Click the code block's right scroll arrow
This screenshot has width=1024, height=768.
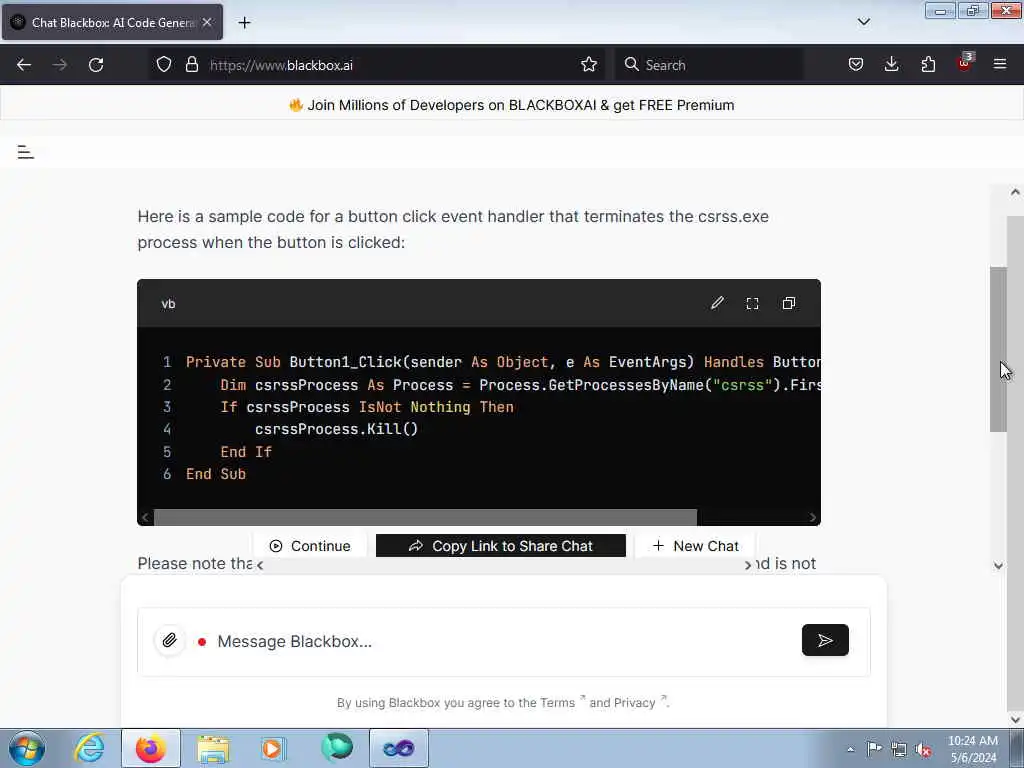(x=812, y=517)
